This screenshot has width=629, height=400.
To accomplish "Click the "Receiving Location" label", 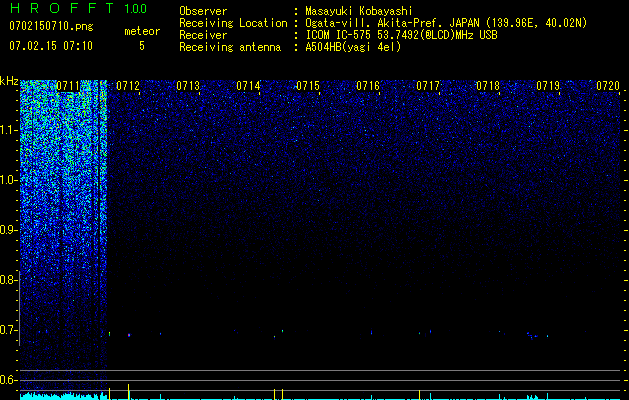I will (233, 23).
